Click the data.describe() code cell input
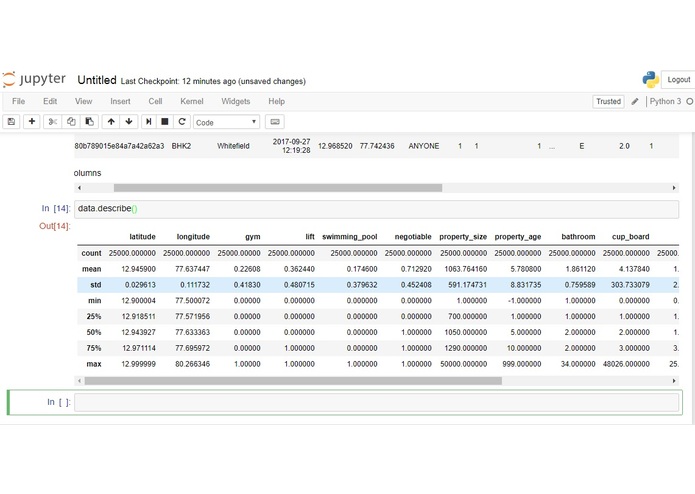This screenshot has width=695, height=494. tap(376, 209)
